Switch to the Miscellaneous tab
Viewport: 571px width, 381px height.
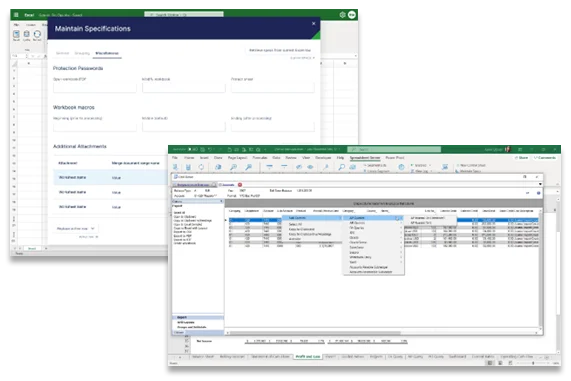coord(107,53)
